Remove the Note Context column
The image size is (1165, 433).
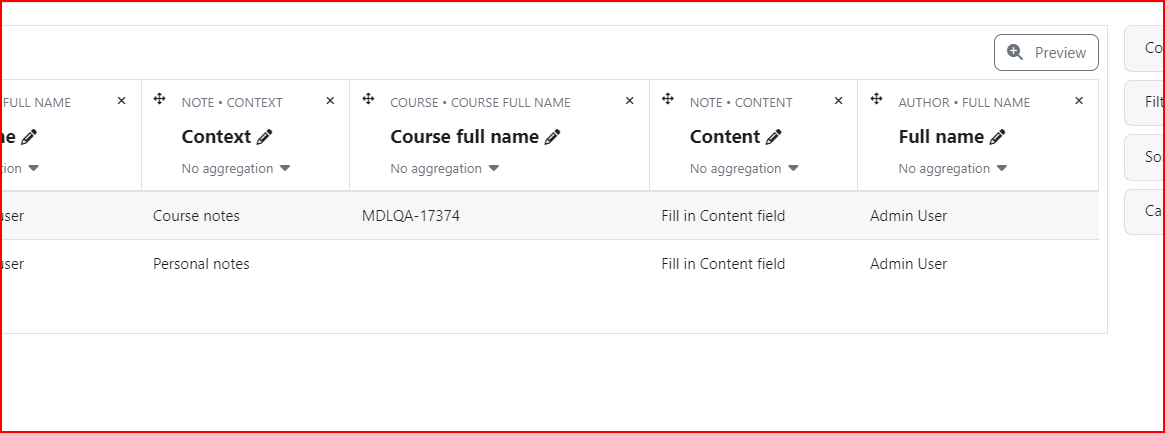point(331,101)
